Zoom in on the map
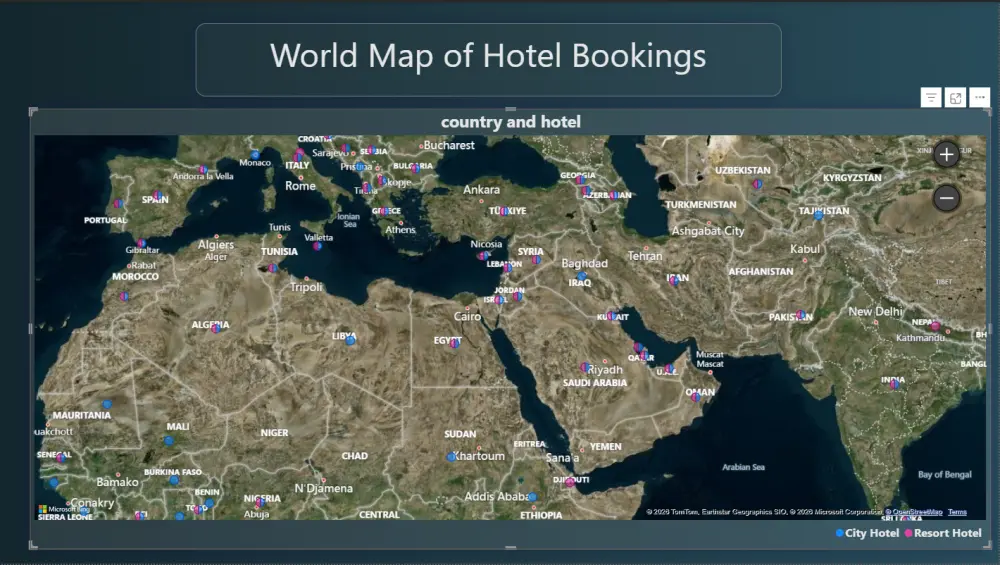 click(x=946, y=154)
